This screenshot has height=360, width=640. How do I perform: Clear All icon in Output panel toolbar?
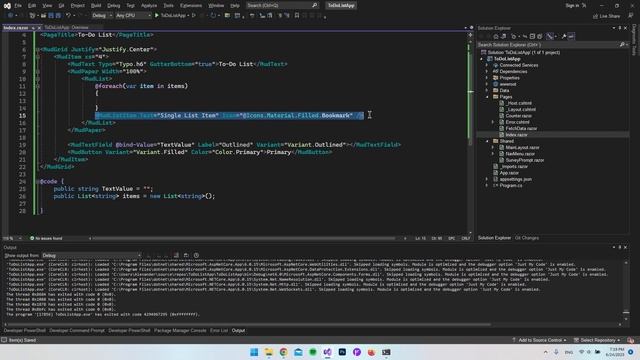pyautogui.click(x=176, y=255)
